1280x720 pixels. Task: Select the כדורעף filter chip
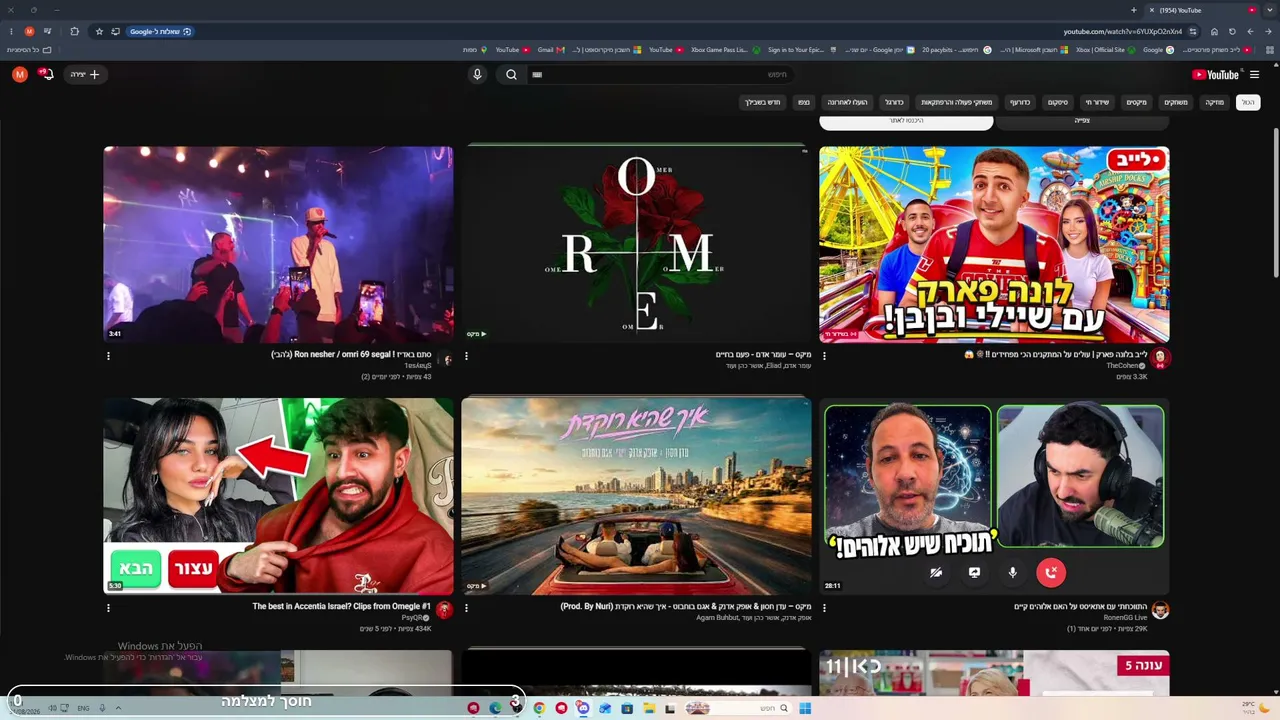tap(1019, 102)
